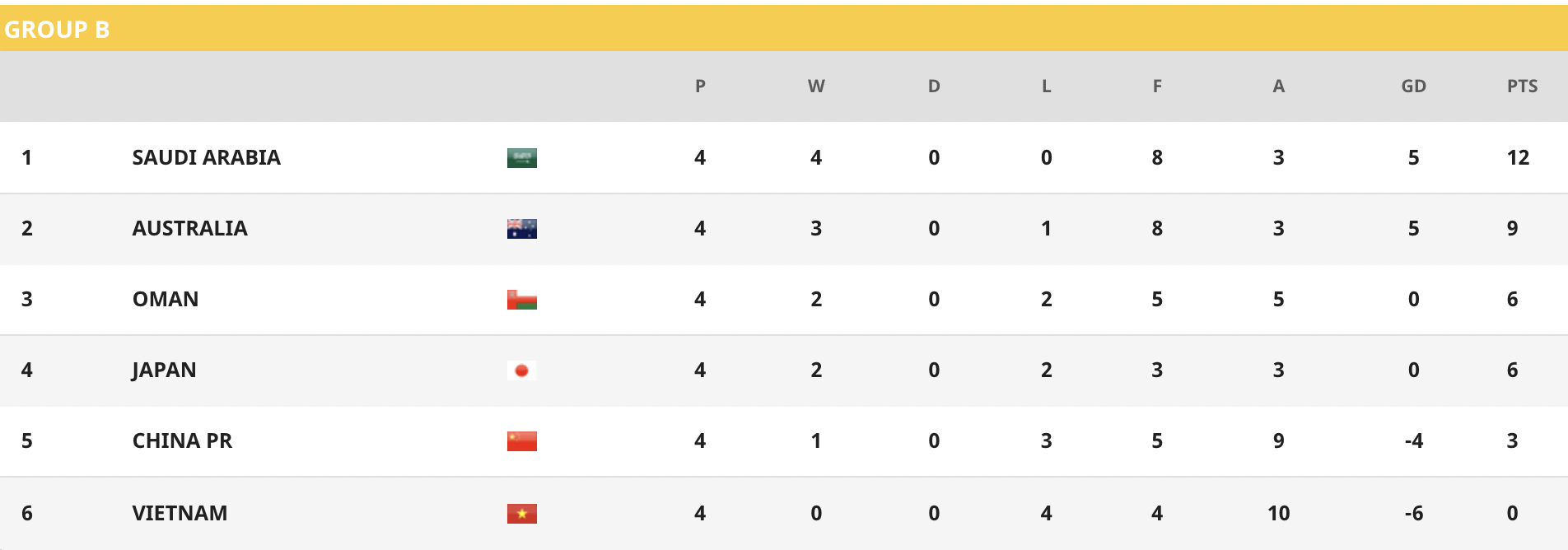Image resolution: width=1568 pixels, height=550 pixels.
Task: Click the PTS column header
Action: pyautogui.click(x=1522, y=86)
